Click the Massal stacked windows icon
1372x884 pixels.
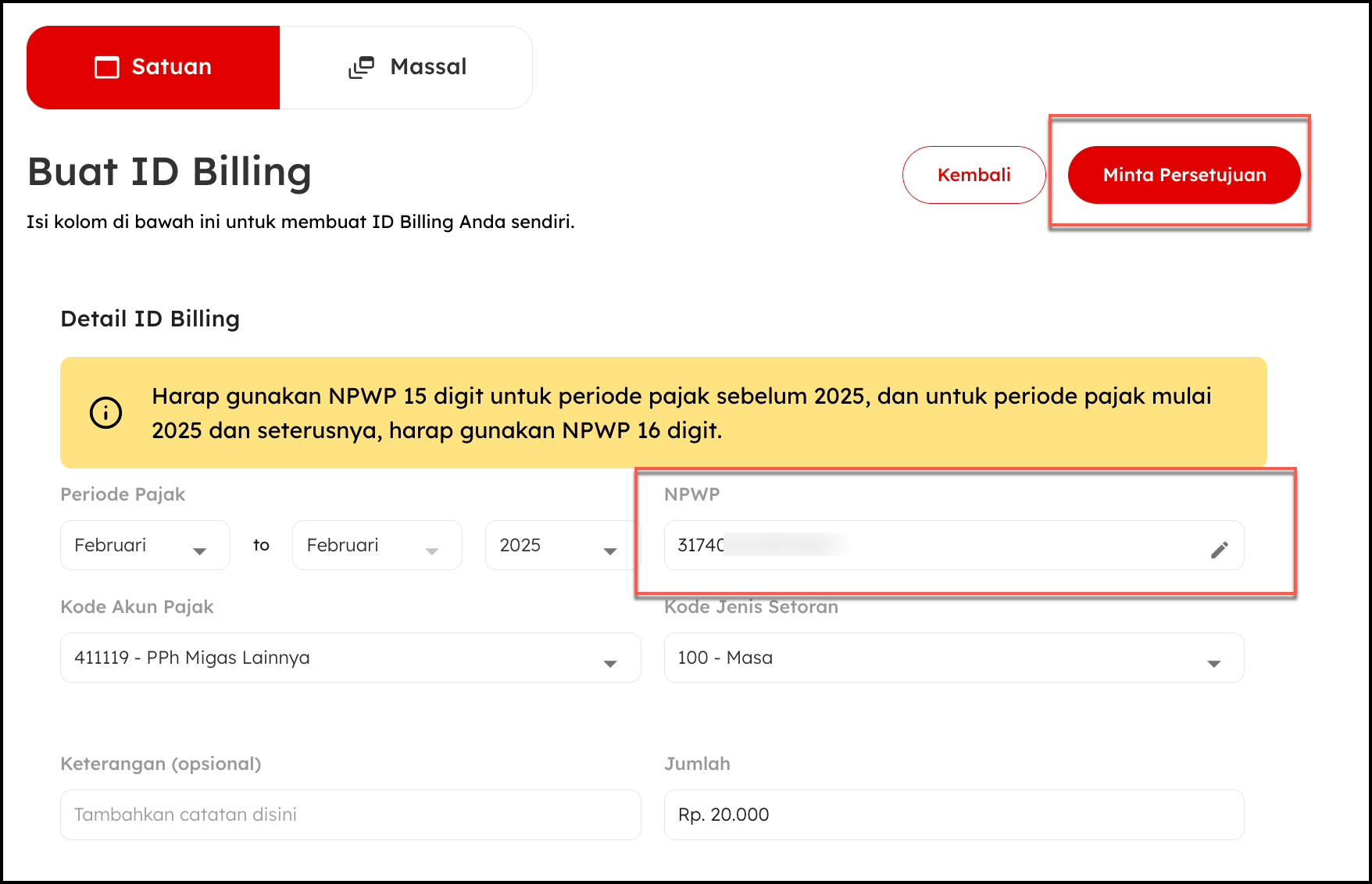pyautogui.click(x=361, y=67)
